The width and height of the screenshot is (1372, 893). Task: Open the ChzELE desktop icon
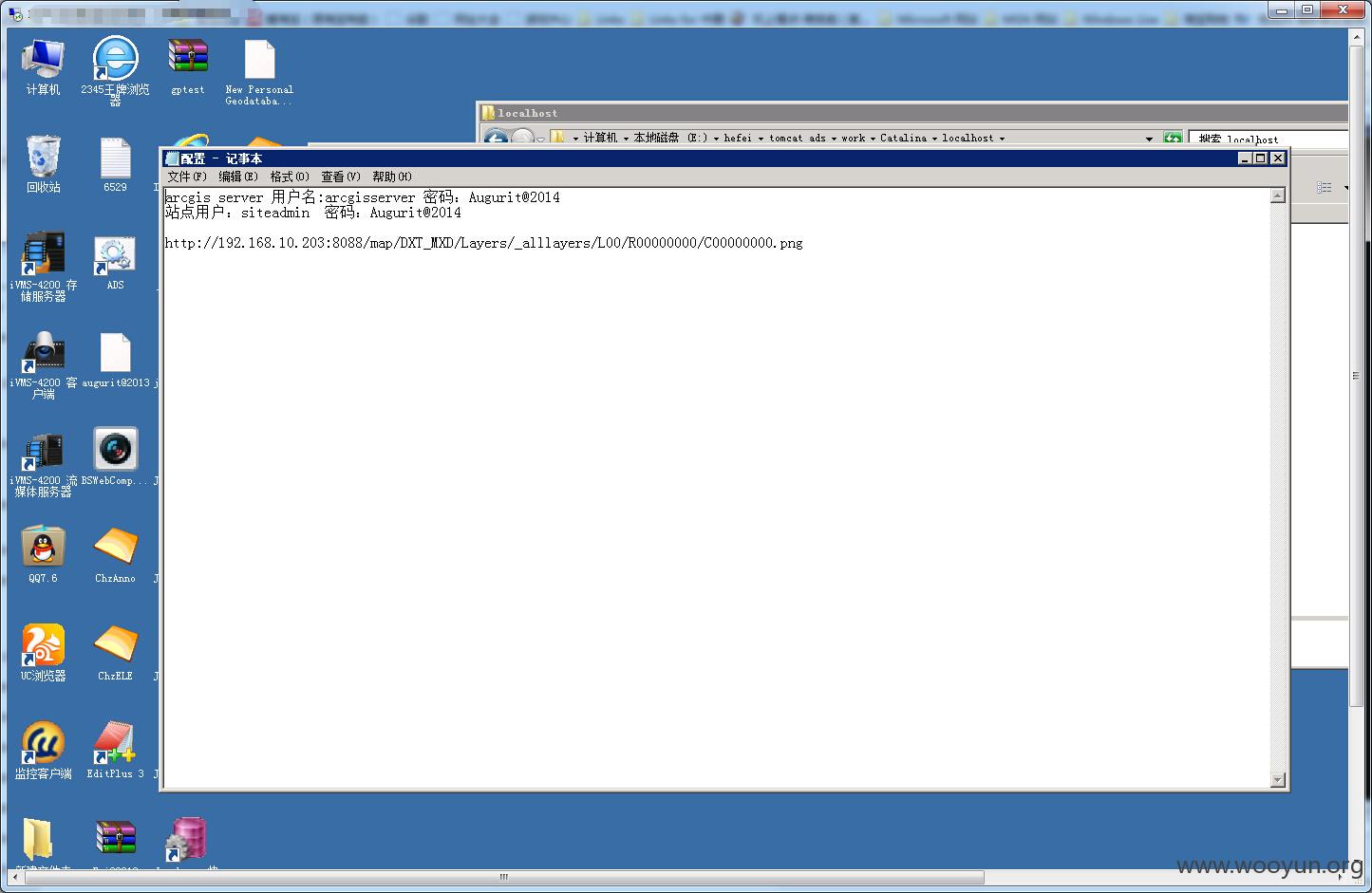(115, 653)
